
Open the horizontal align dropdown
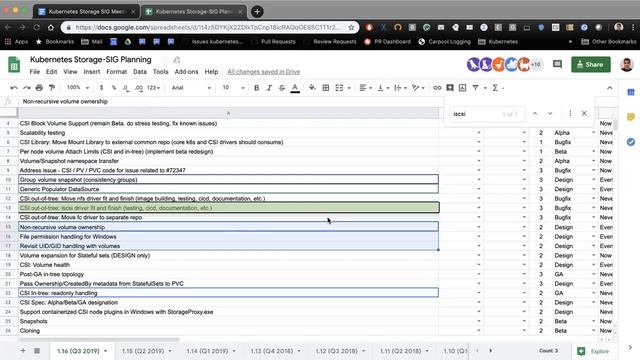tap(365, 88)
